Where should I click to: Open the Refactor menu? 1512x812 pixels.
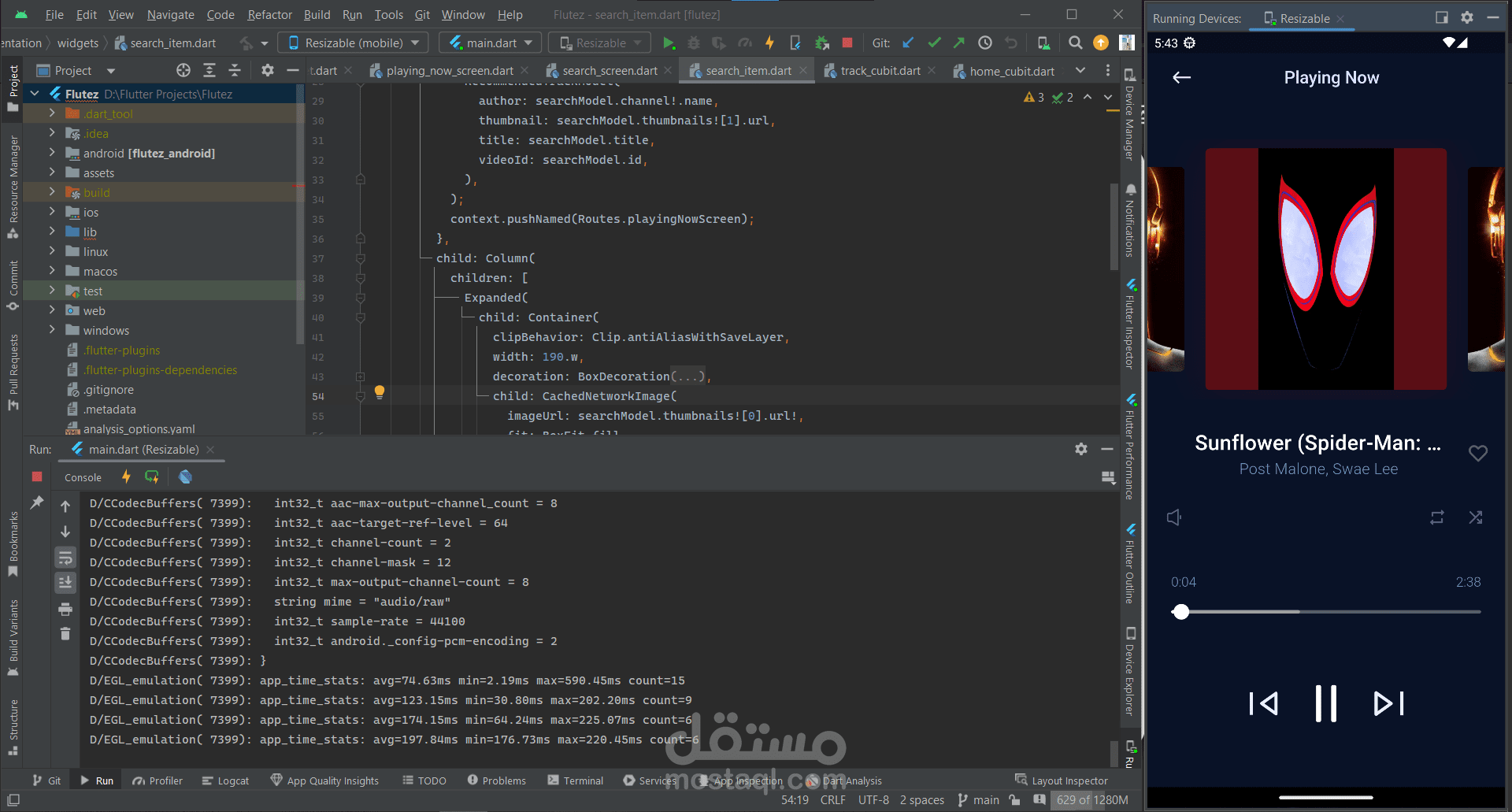[269, 15]
